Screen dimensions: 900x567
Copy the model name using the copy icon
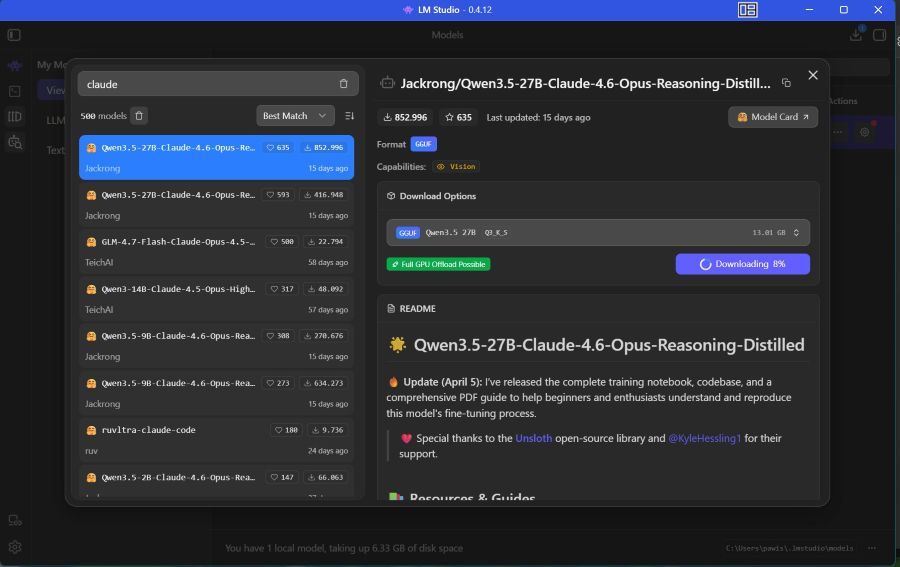click(786, 83)
